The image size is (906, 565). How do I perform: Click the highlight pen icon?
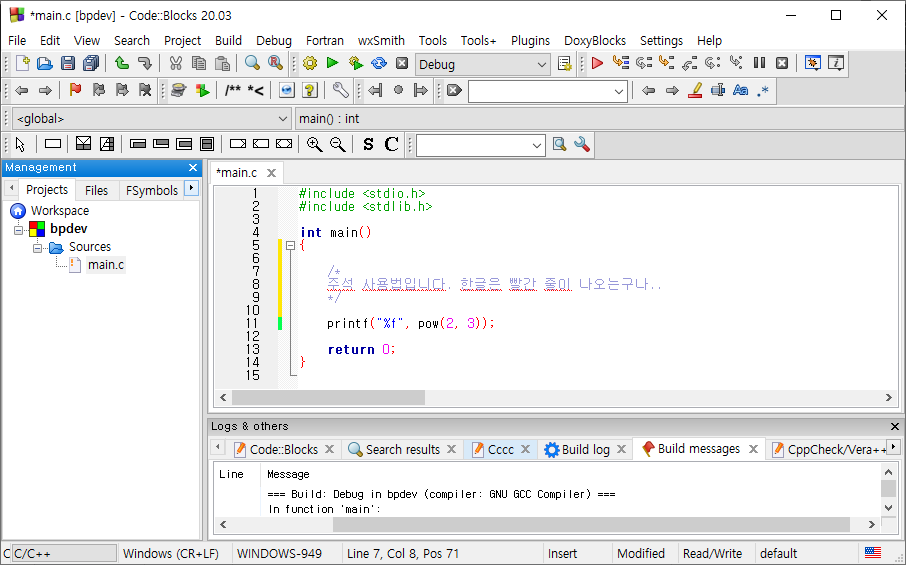tap(695, 90)
